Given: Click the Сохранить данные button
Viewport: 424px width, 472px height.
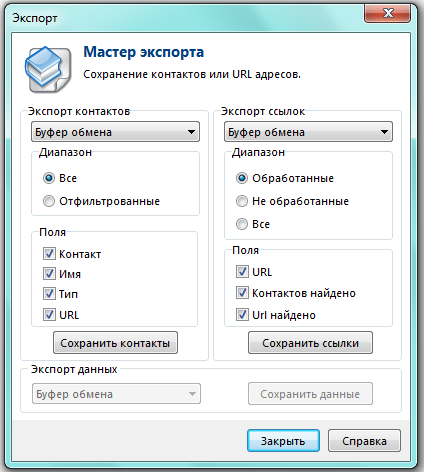Looking at the screenshot, I should (x=310, y=394).
